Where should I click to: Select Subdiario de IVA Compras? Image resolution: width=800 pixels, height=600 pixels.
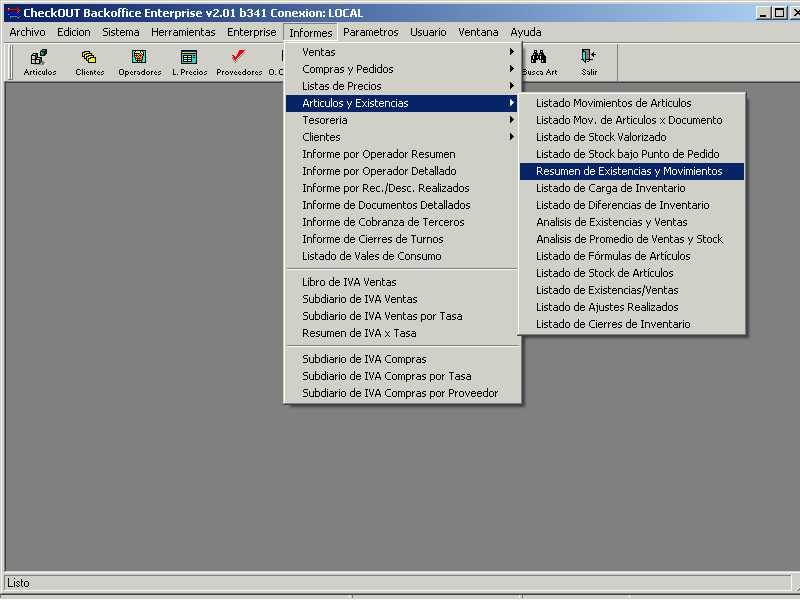(x=401, y=359)
